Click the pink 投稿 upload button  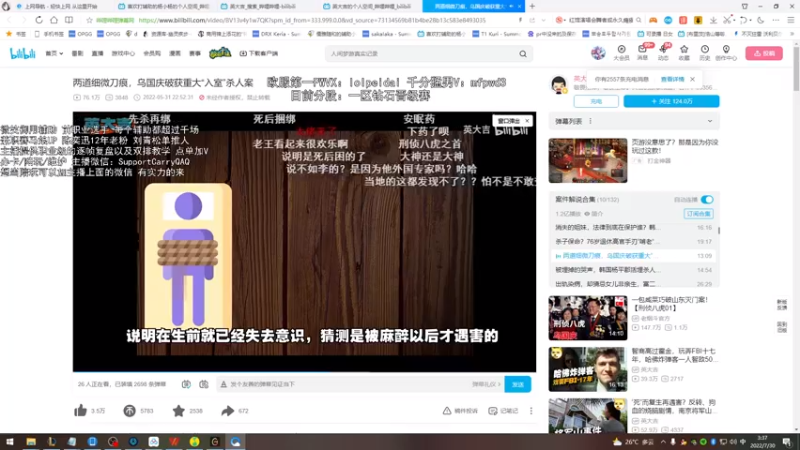(x=764, y=53)
